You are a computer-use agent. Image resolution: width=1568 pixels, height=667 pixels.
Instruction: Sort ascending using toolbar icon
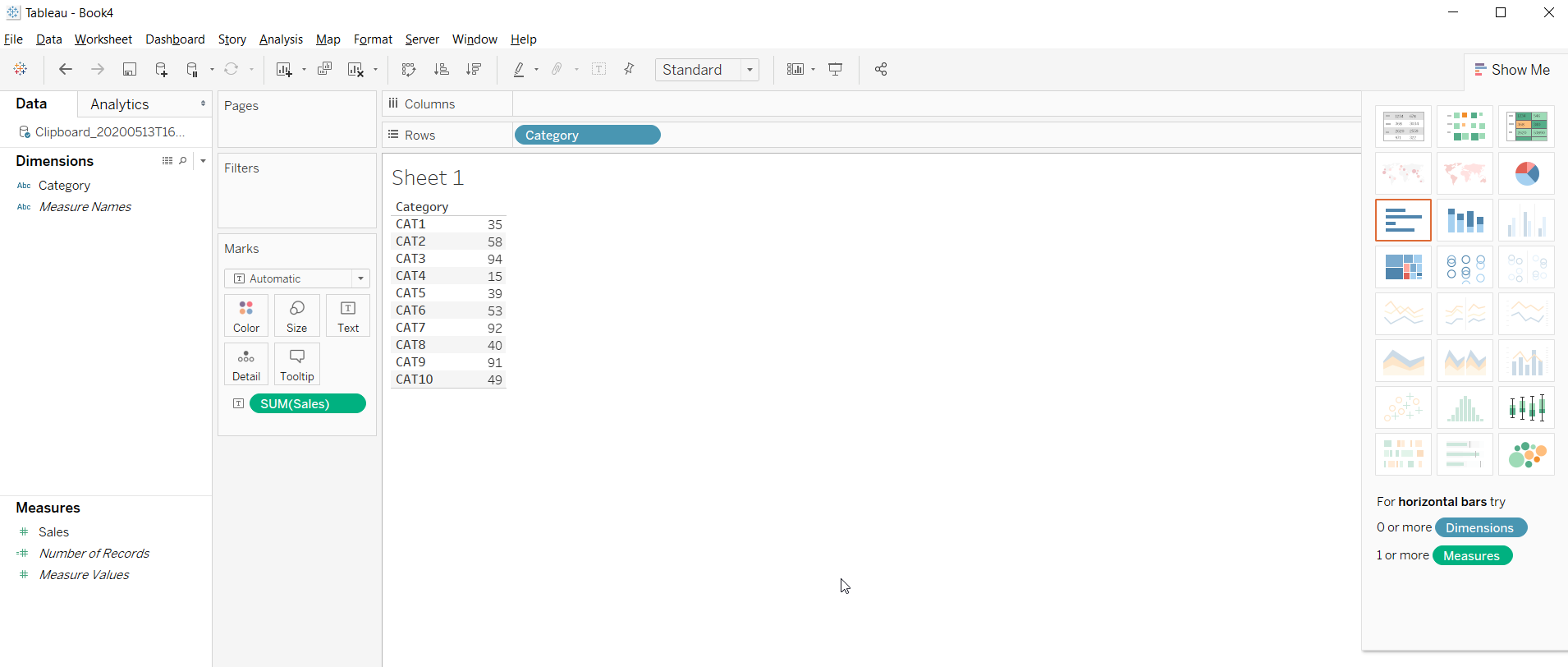coord(442,70)
